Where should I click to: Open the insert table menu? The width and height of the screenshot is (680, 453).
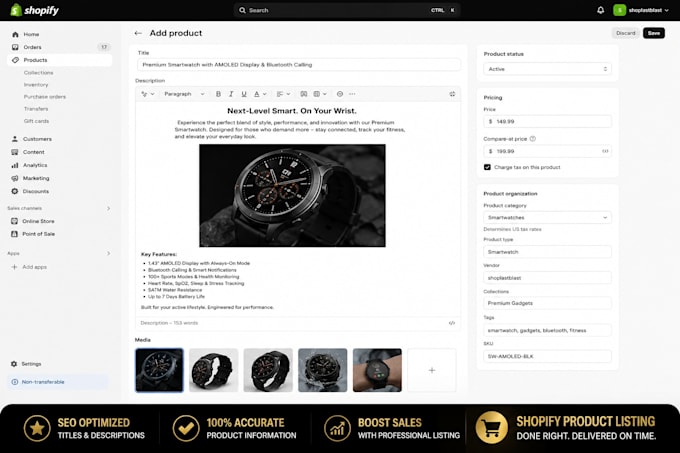320,94
